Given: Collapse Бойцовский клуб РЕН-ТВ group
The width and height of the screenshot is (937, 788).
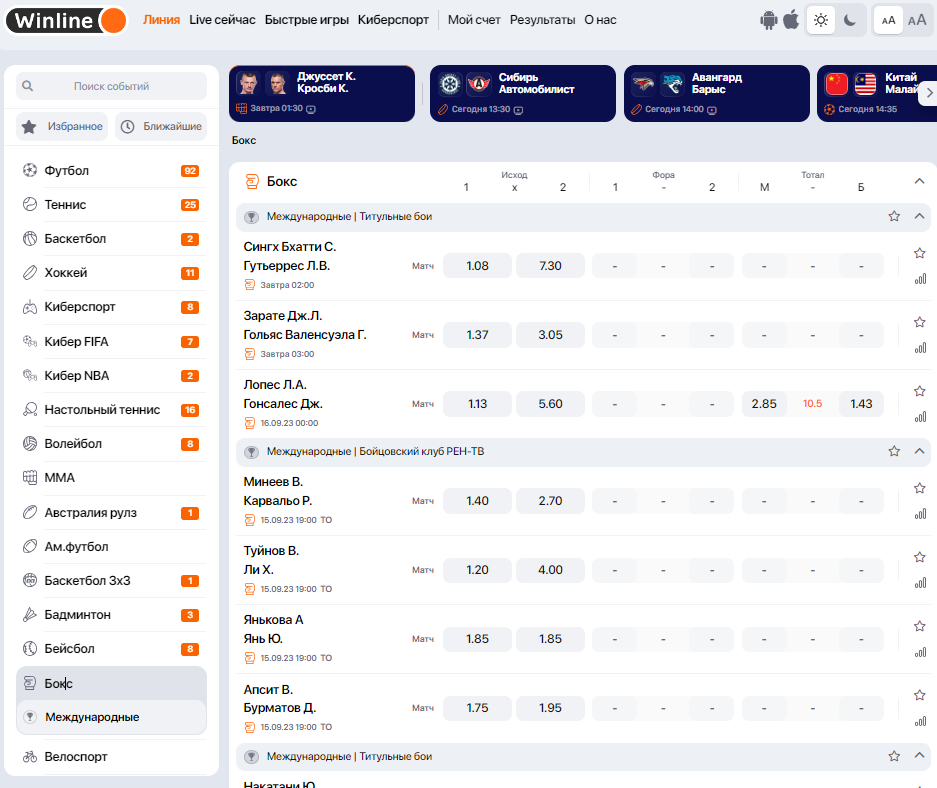Looking at the screenshot, I should [x=919, y=451].
